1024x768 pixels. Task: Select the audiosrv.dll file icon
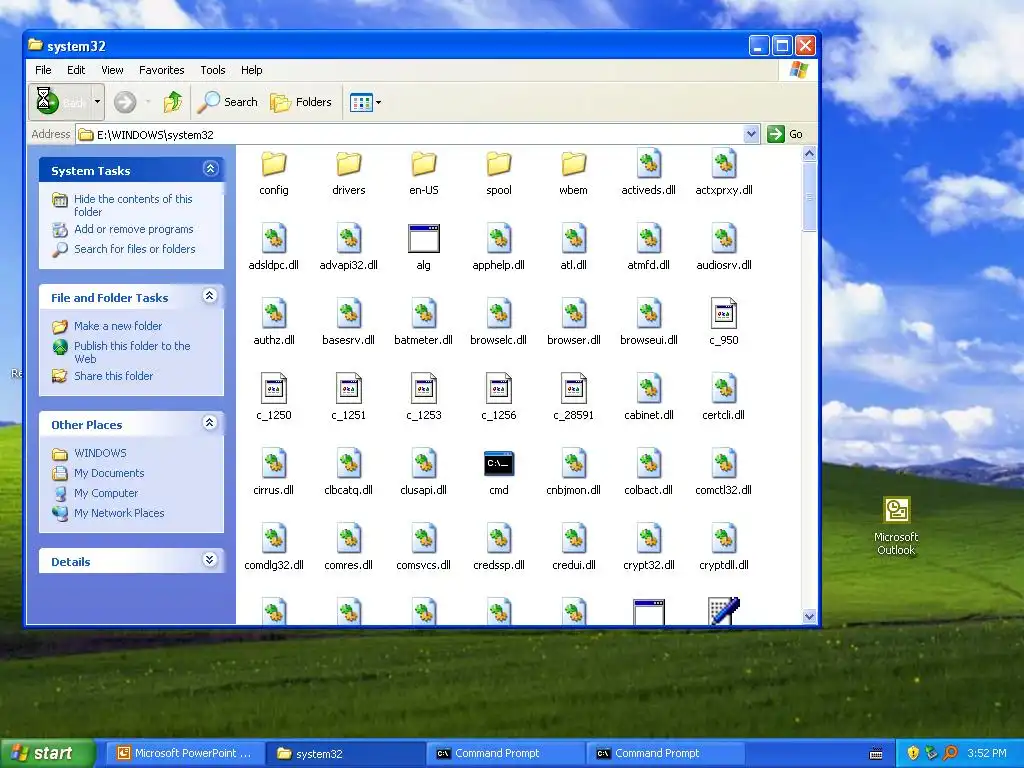click(x=724, y=238)
